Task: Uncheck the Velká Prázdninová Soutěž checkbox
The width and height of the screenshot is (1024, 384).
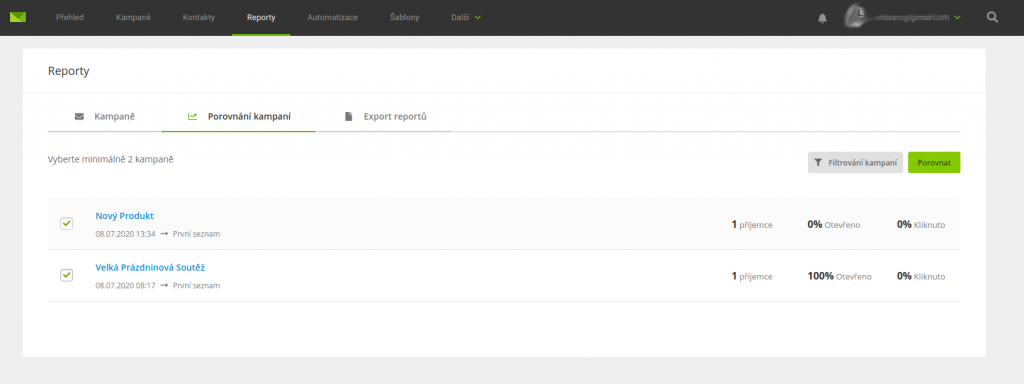Action: (67, 276)
